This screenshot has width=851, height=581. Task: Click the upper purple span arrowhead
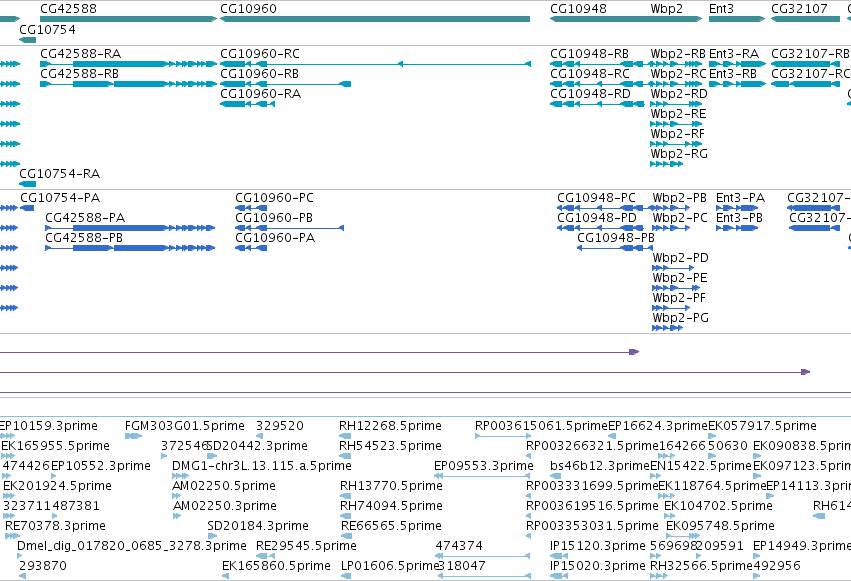point(634,352)
